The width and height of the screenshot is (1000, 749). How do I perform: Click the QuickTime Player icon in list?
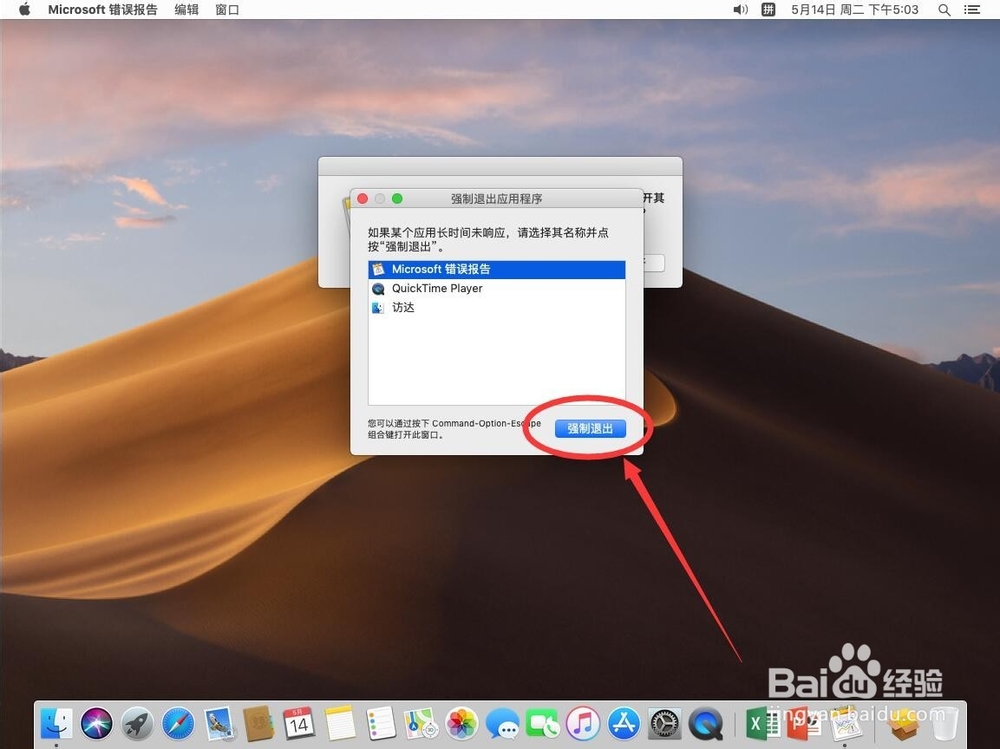tap(378, 288)
